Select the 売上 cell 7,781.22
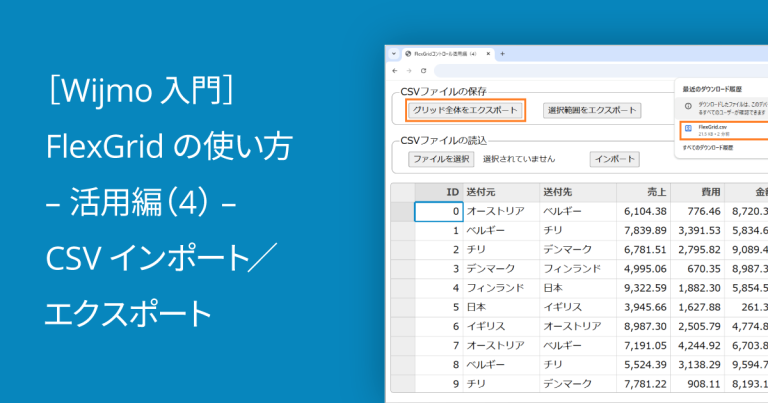The height and width of the screenshot is (403, 768). [644, 383]
